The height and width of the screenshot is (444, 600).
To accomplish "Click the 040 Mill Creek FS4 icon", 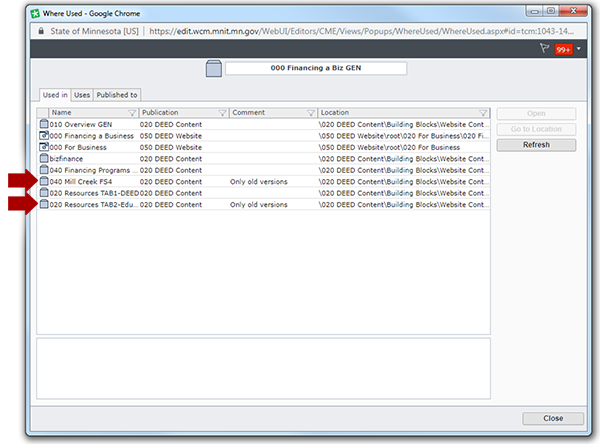I will coord(43,181).
